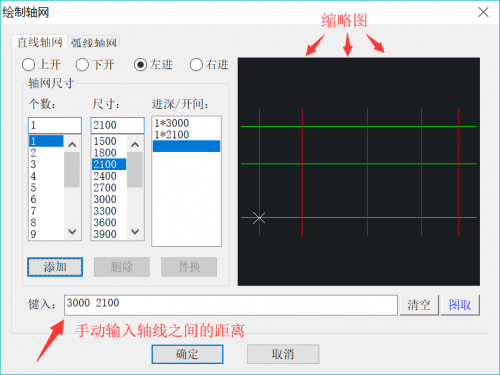Choose size 1500 in the 尺寸 list
Screen dimensions: 500x375
(x=109, y=141)
